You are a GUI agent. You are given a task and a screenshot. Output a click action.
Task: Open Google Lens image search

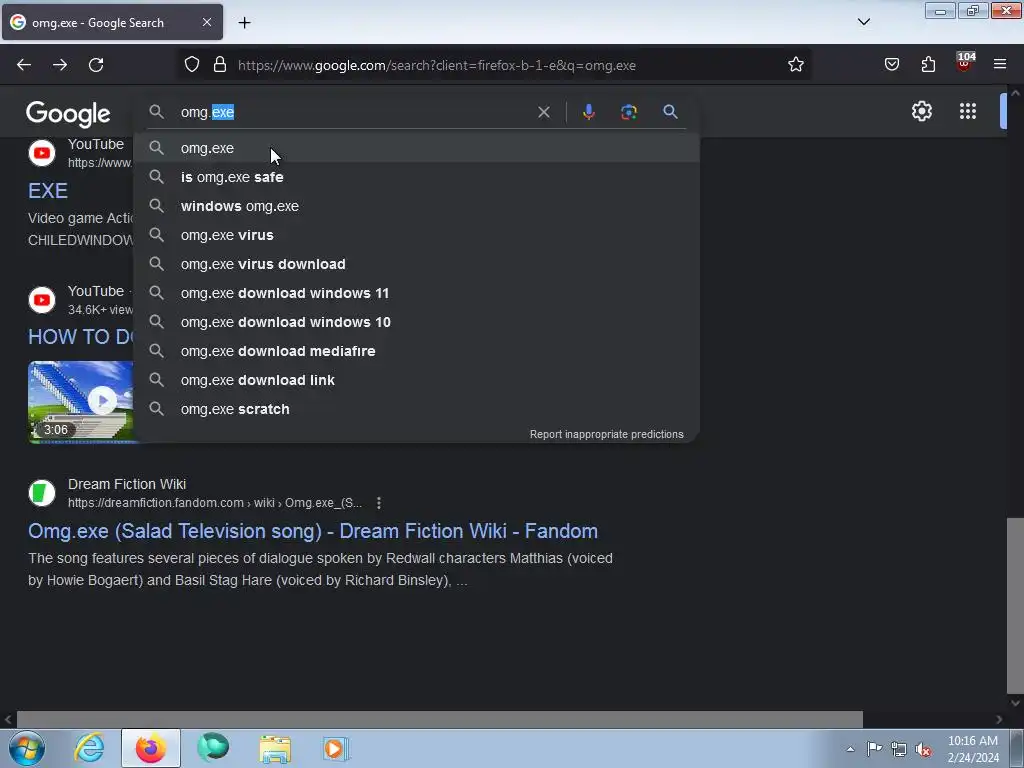tap(628, 112)
